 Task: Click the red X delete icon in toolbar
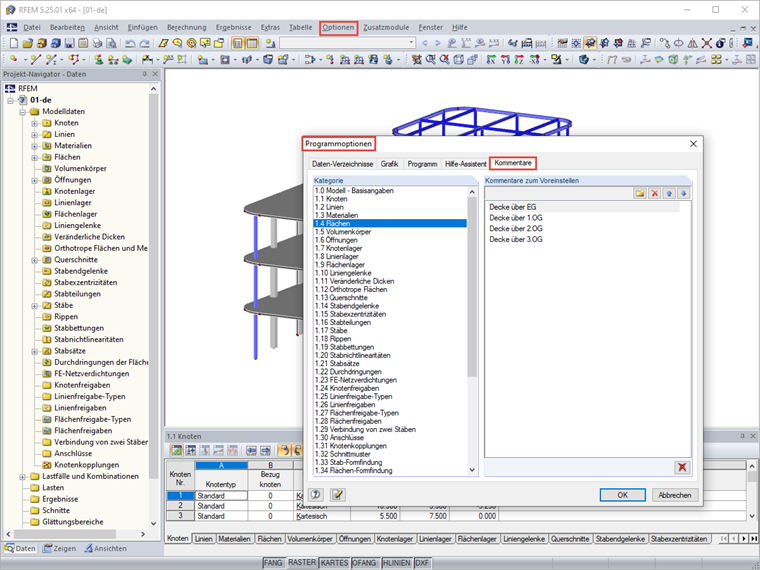pyautogui.click(x=707, y=44)
